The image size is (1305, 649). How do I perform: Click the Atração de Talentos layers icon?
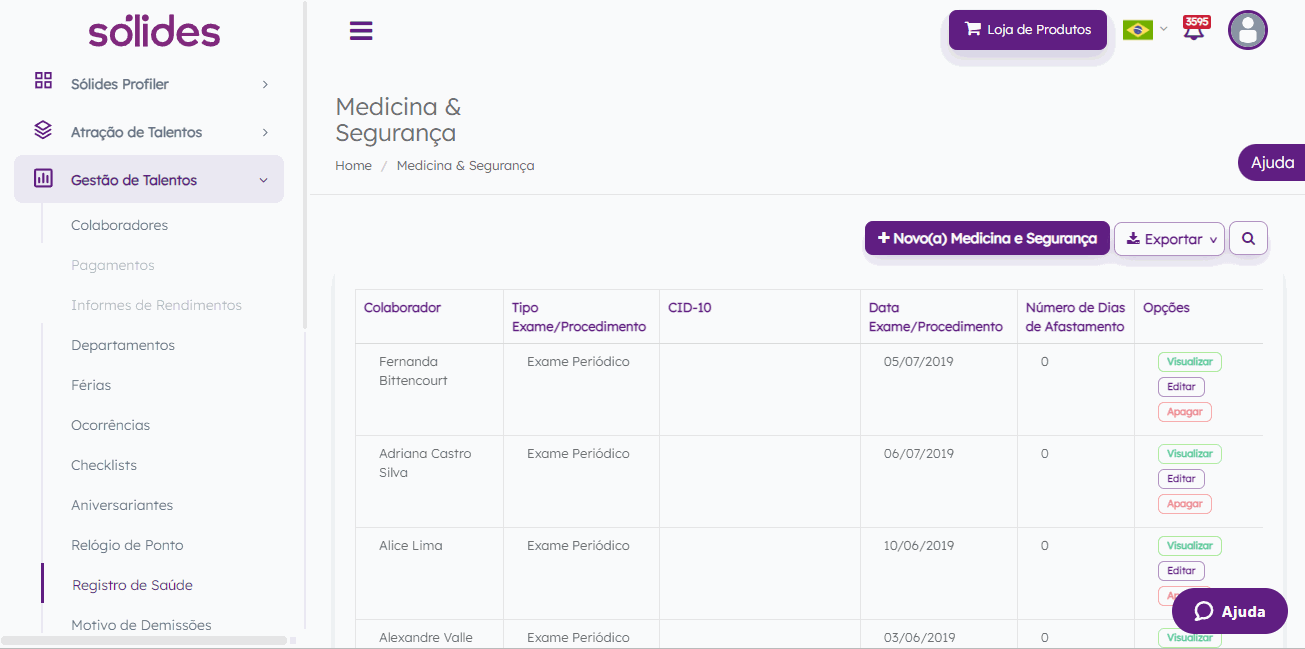(43, 130)
